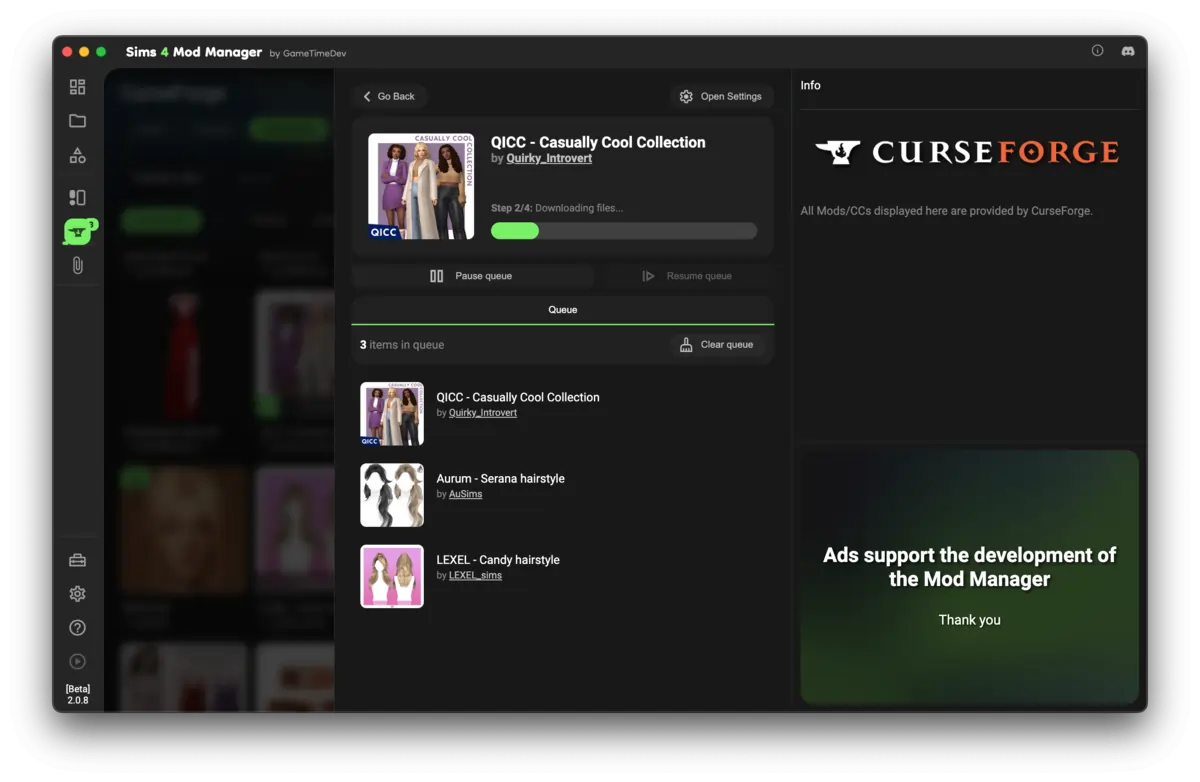Open Quirky_Introvert author link in header
This screenshot has width=1200, height=782.
549,158
